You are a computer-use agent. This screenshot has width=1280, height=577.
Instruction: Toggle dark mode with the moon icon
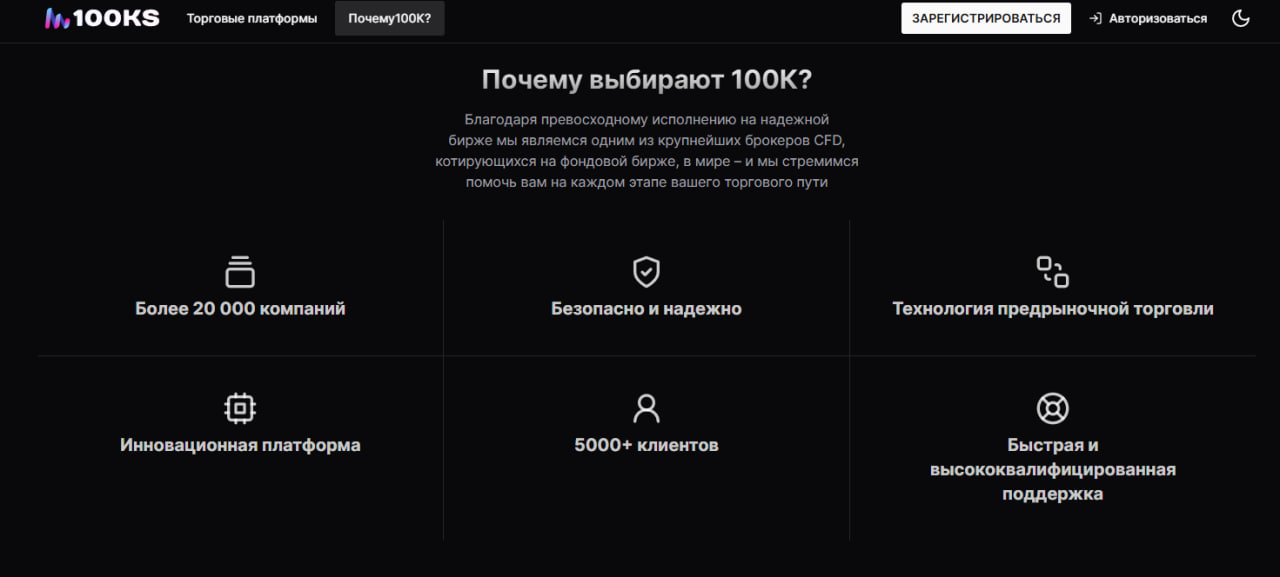[1241, 19]
